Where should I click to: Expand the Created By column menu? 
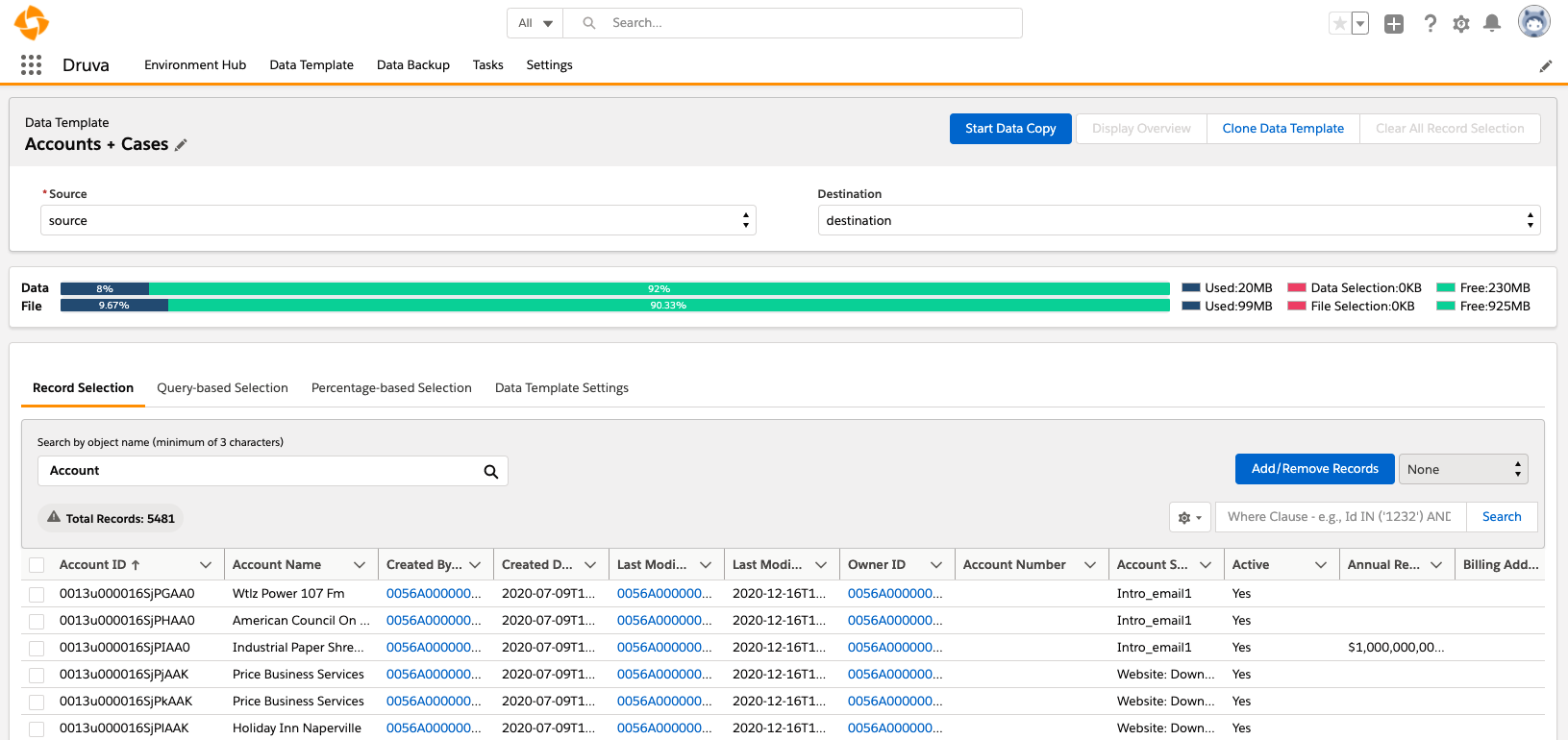(475, 565)
